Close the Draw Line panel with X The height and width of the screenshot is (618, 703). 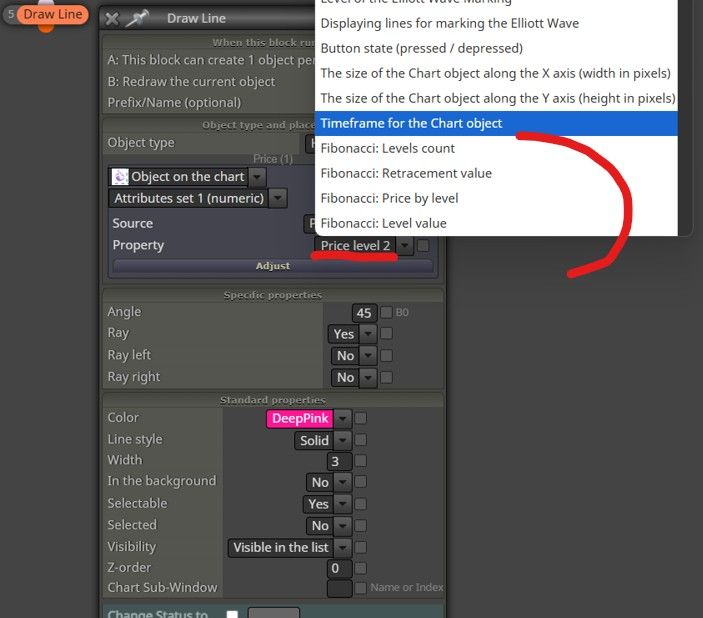tap(112, 19)
